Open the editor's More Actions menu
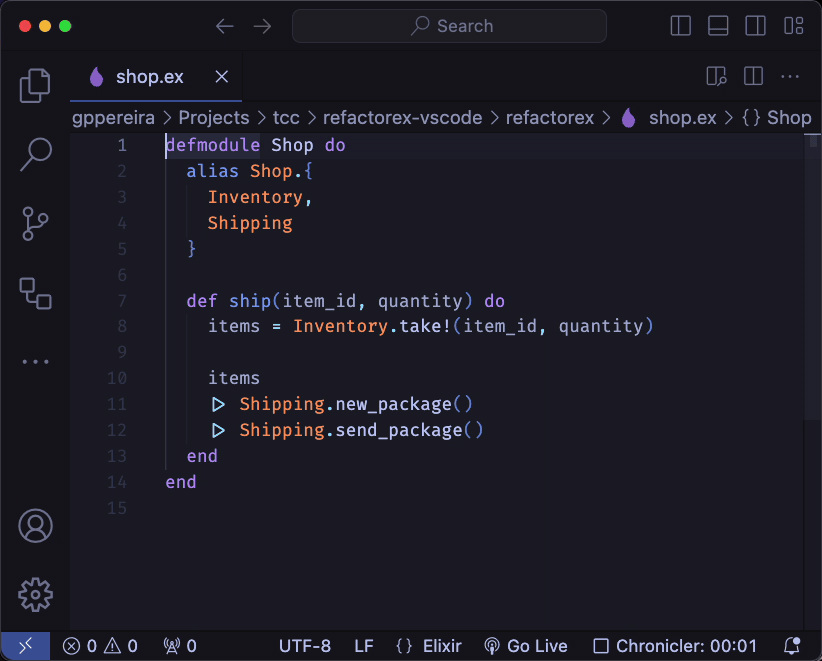This screenshot has width=822, height=661. pos(790,77)
